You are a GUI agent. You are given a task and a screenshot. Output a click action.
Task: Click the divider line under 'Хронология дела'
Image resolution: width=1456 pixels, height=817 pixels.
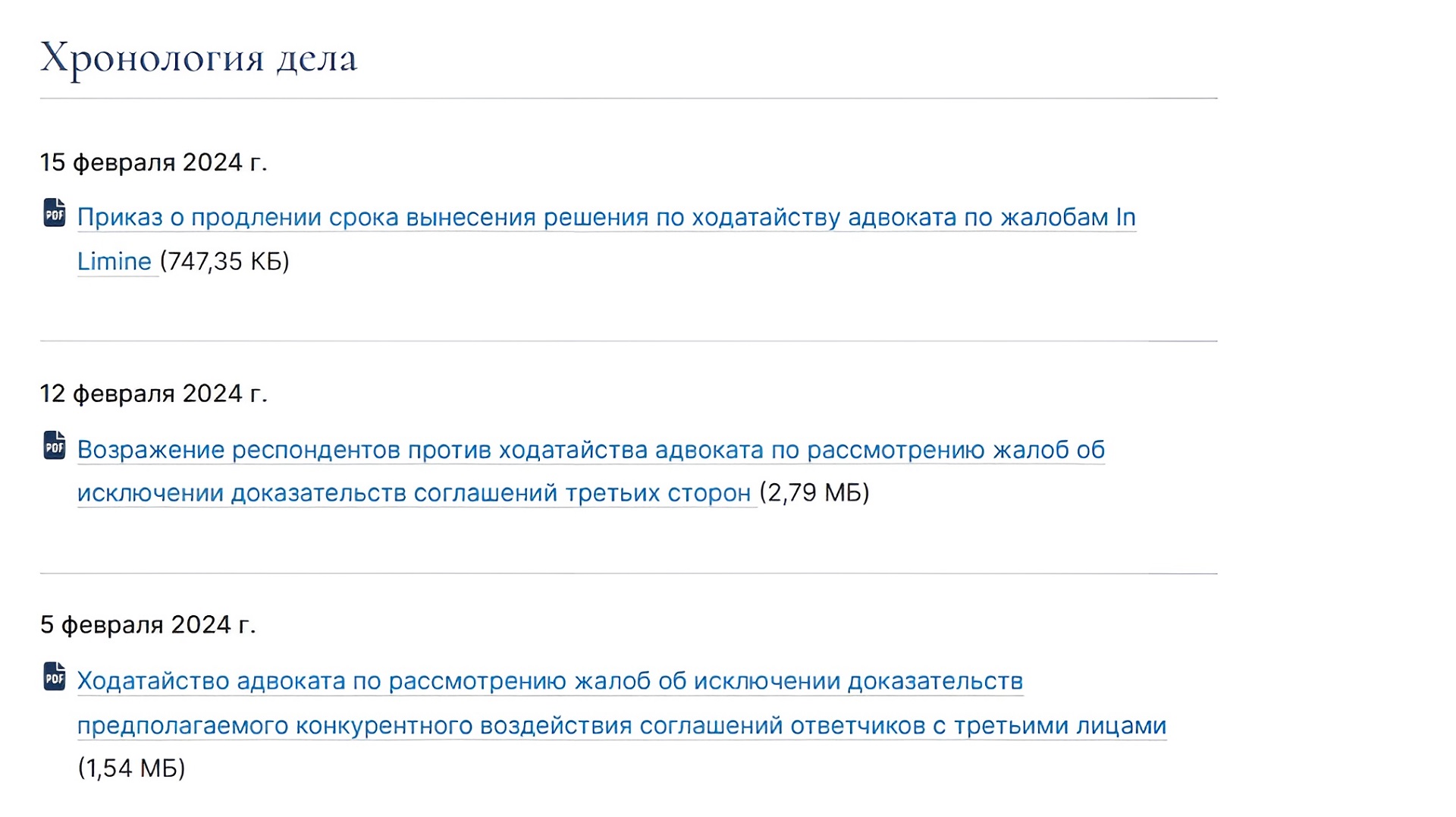click(x=628, y=99)
